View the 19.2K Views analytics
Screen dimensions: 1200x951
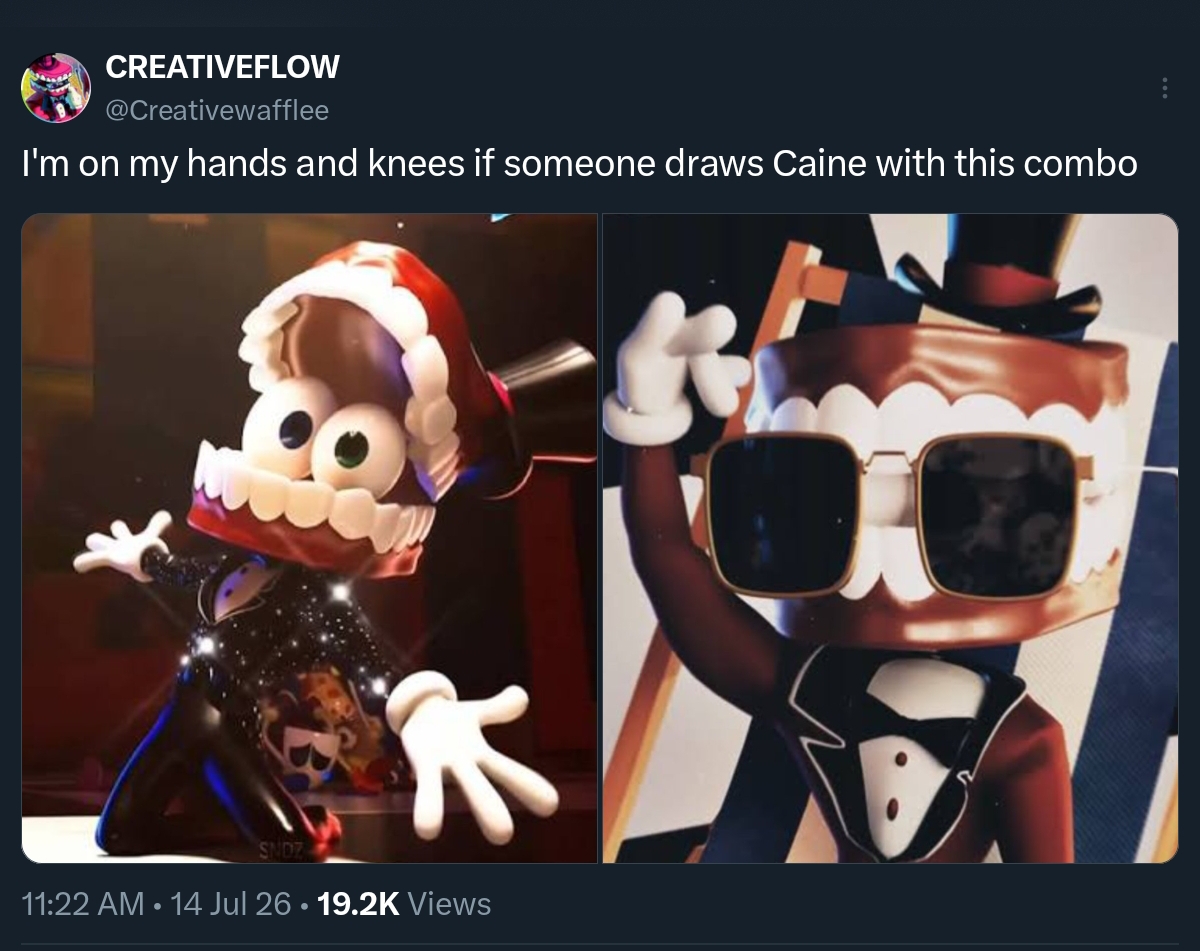[404, 904]
